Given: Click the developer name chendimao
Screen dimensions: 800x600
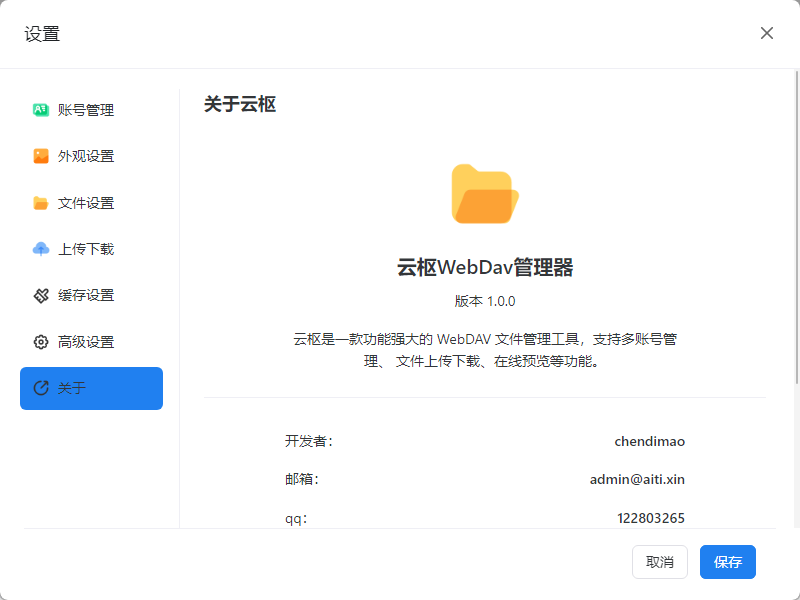Looking at the screenshot, I should [649, 441].
